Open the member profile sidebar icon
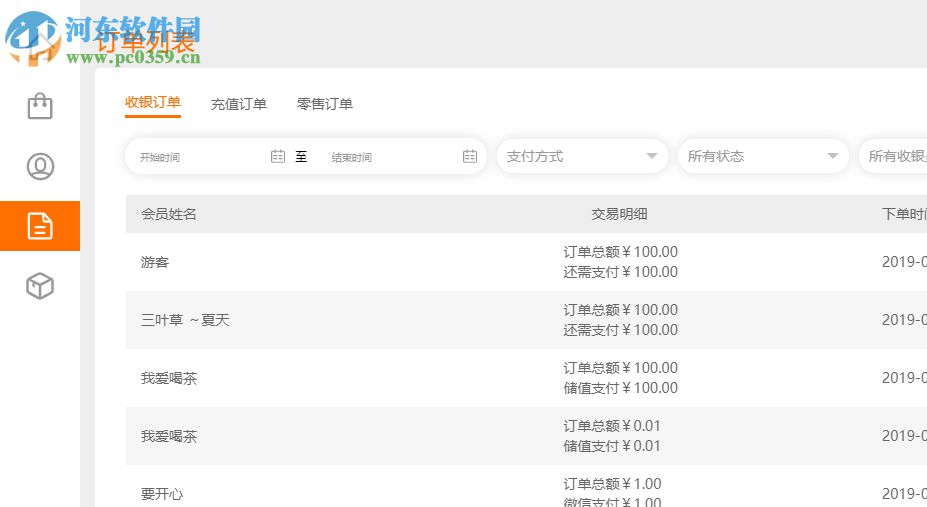This screenshot has width=927, height=507. (x=40, y=166)
